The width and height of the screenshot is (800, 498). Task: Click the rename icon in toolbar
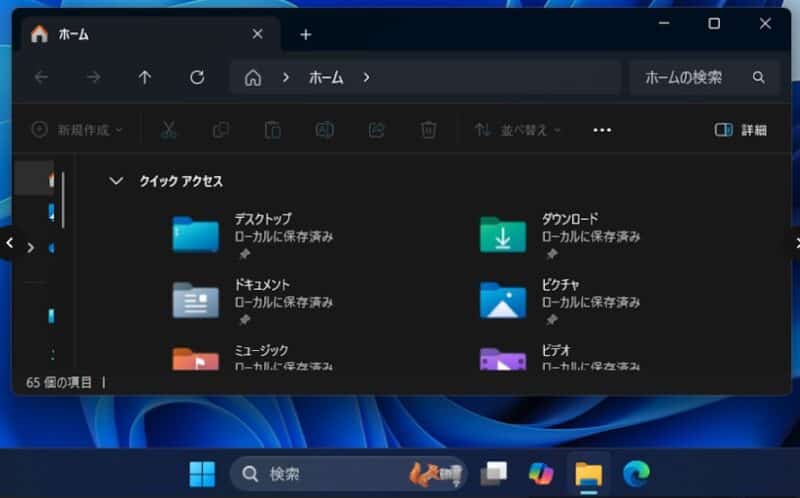point(324,130)
